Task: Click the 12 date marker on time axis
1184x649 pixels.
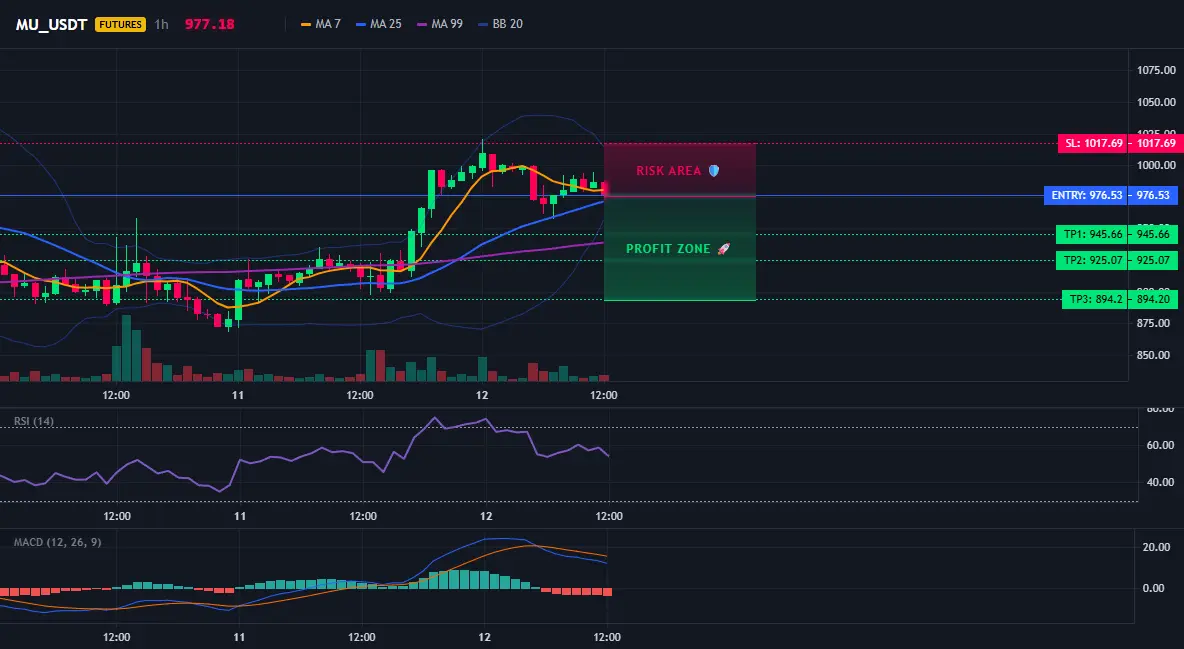Action: 483,395
